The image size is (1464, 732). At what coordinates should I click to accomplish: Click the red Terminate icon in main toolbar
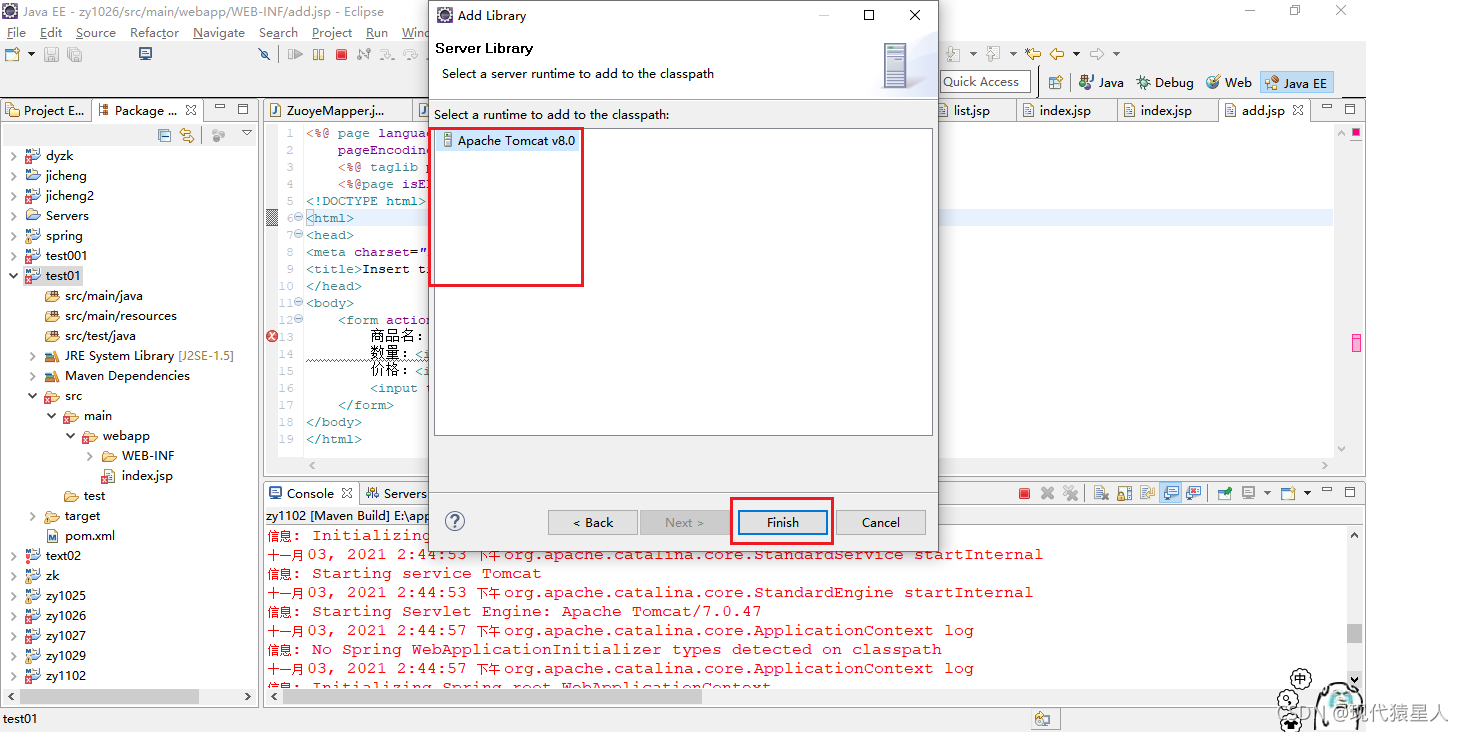[341, 54]
